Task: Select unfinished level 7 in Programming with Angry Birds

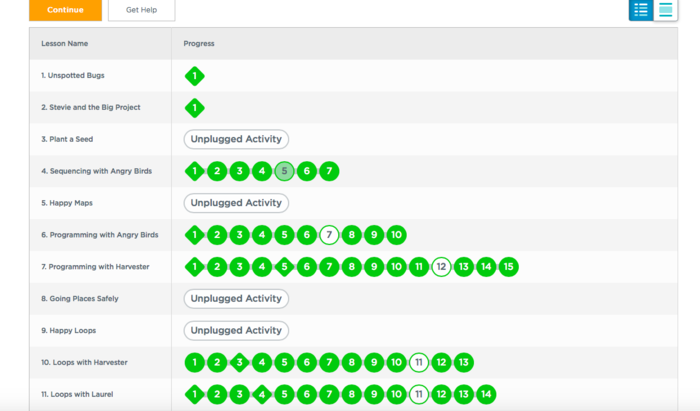Action: tap(329, 235)
